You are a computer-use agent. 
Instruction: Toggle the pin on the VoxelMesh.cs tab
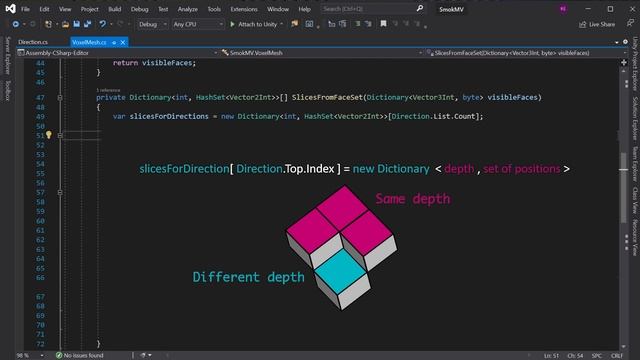tap(114, 42)
